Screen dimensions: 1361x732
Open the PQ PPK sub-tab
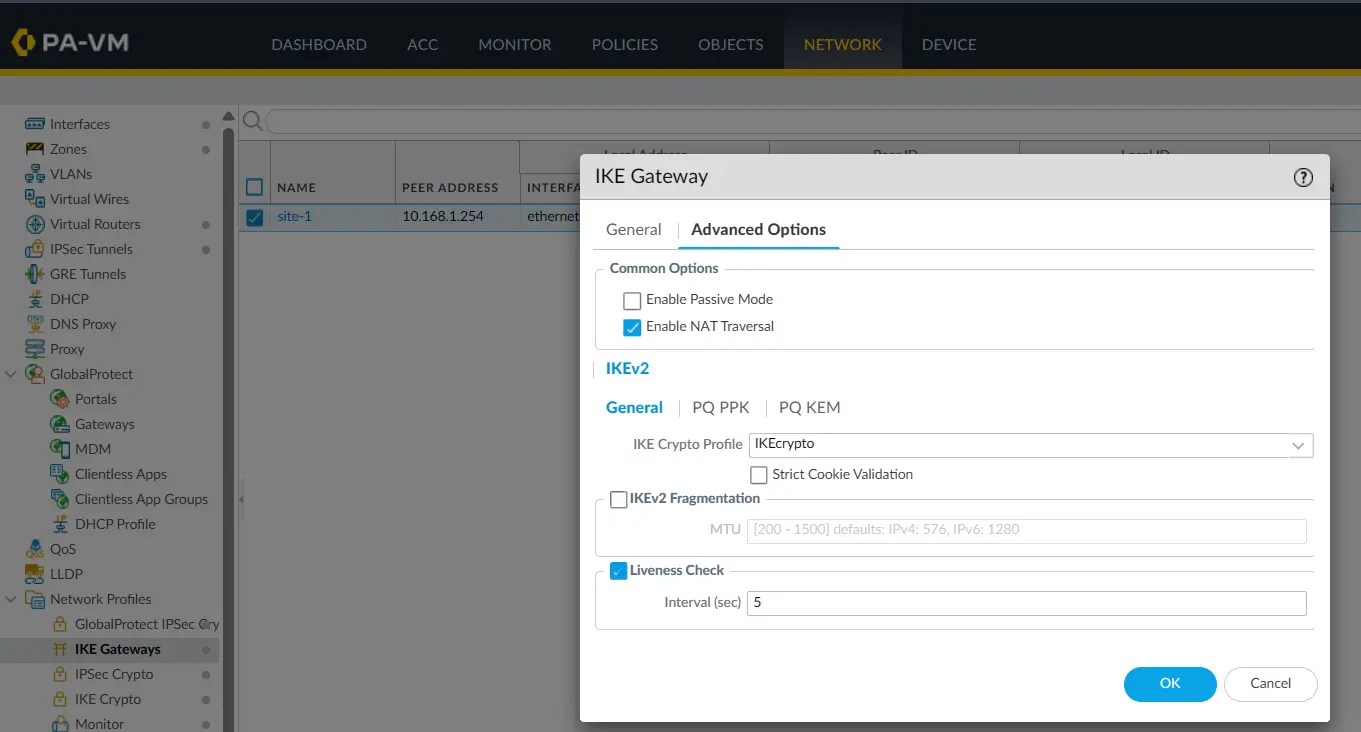[x=720, y=407]
